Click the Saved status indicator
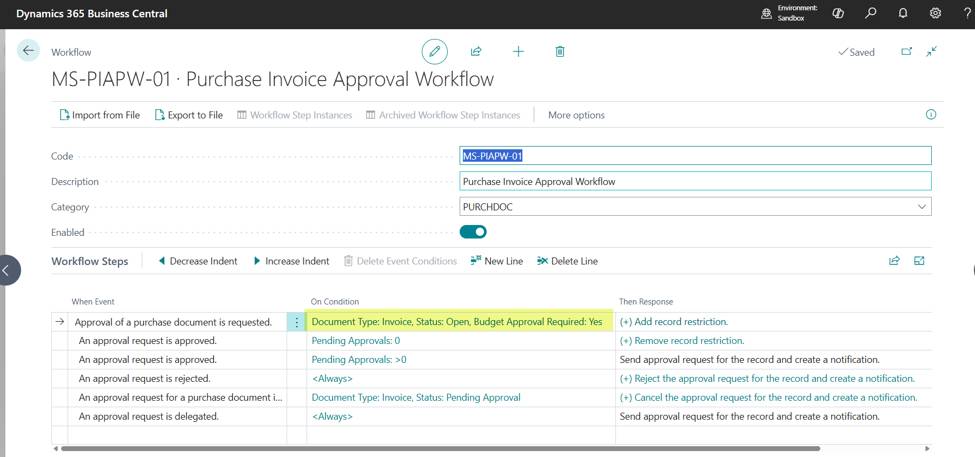Viewport: 975px width, 457px height. (x=856, y=52)
